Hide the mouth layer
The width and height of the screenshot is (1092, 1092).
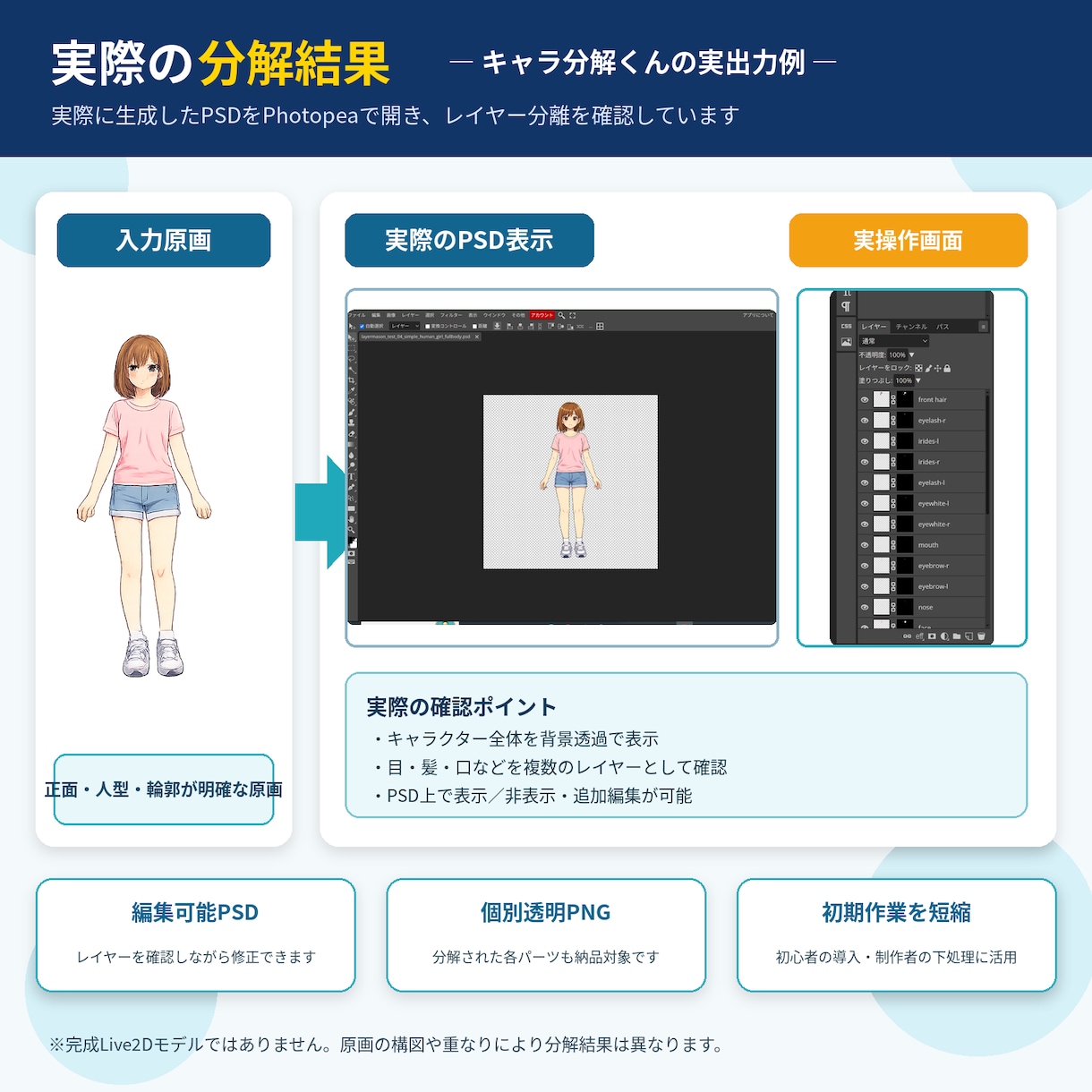865,544
